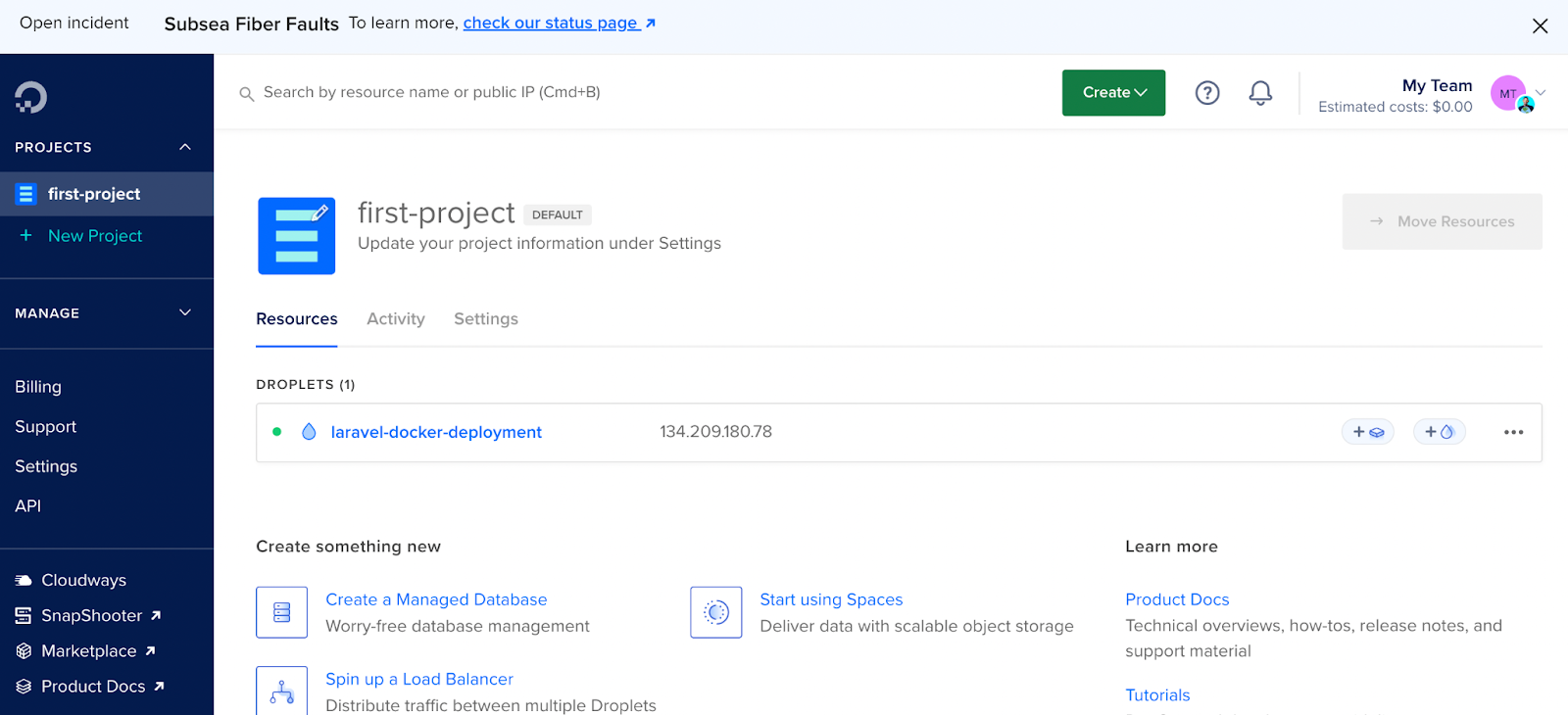Dismiss the Subsea Fiber Faults incident banner

(1541, 26)
